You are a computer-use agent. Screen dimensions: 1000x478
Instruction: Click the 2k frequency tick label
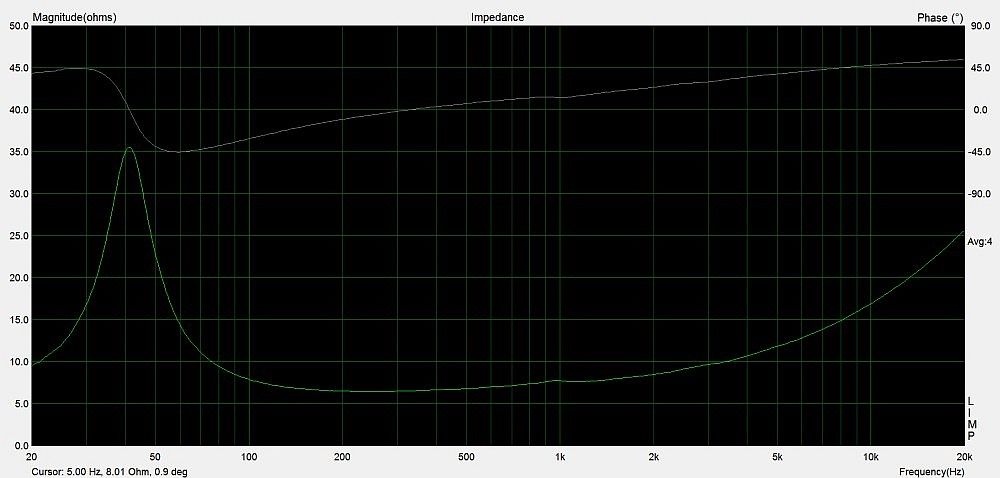coord(653,457)
